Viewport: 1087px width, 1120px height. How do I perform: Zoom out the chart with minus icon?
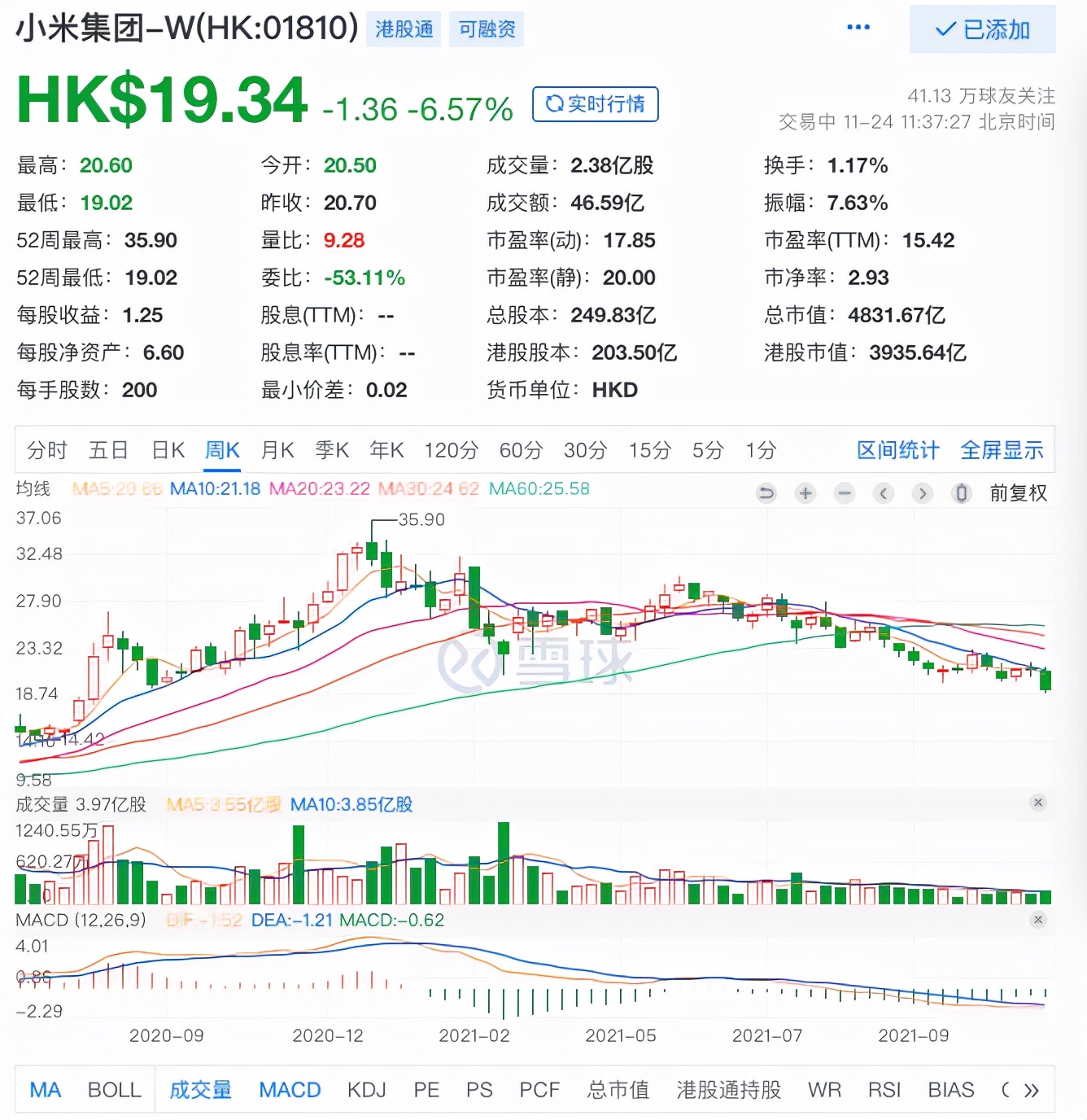tap(845, 493)
